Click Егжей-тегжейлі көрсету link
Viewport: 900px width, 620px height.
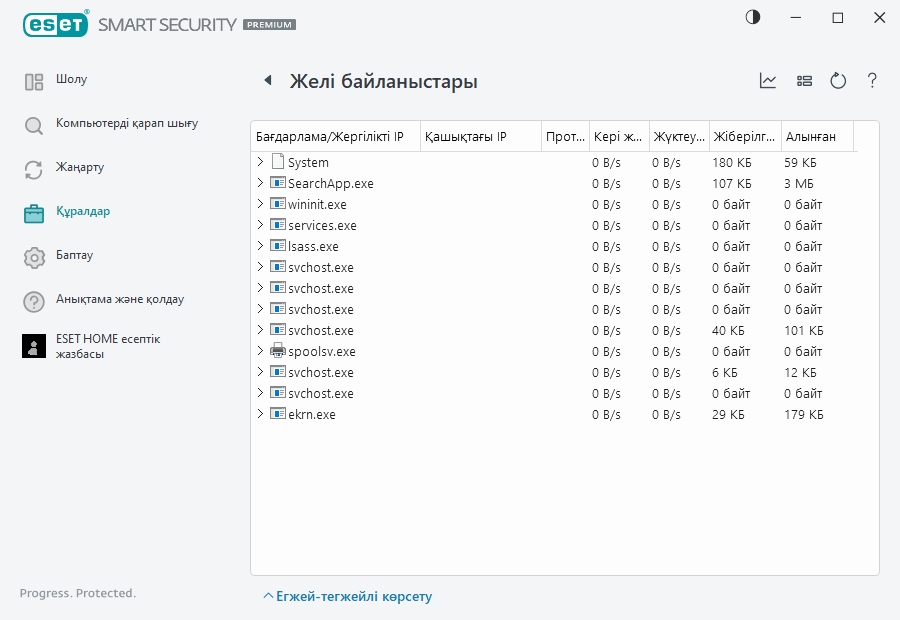tap(348, 597)
